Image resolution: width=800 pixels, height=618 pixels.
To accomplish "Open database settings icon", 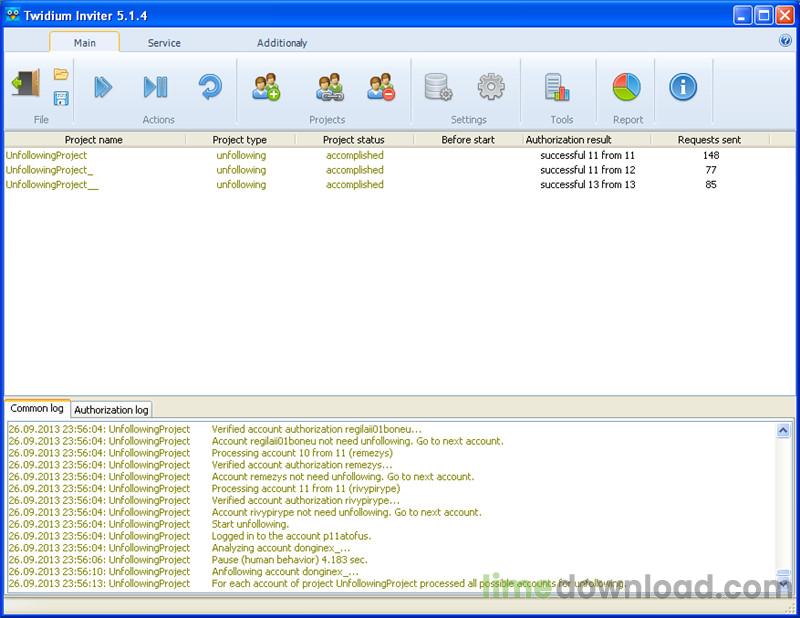I will tap(439, 87).
